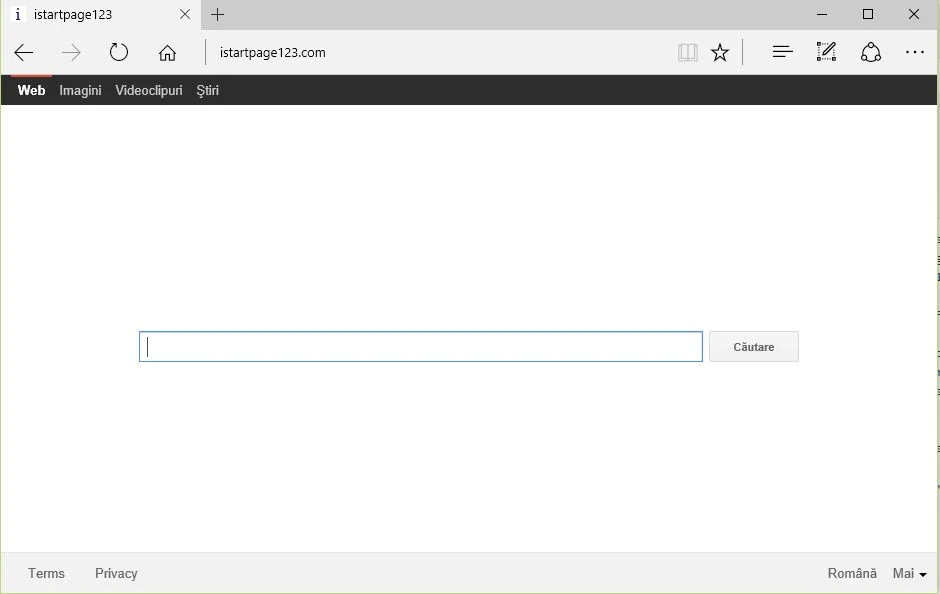This screenshot has height=594, width=940.
Task: Refresh the page with reload icon
Action: click(119, 53)
